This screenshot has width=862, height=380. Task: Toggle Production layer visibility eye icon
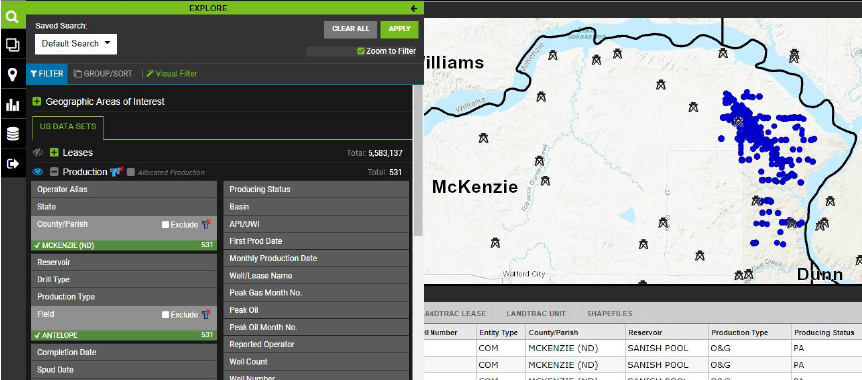pos(38,172)
